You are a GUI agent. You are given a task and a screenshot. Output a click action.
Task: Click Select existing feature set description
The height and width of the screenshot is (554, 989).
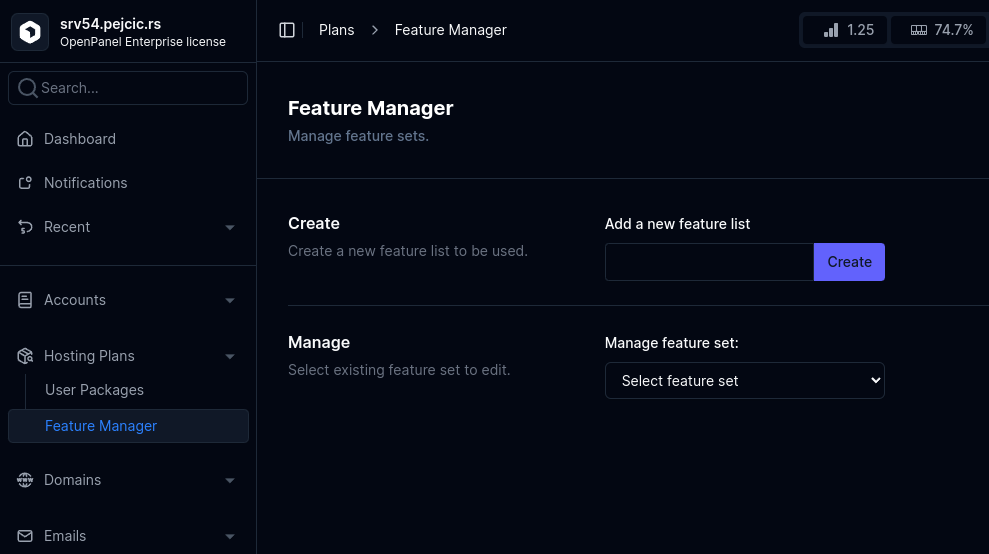click(399, 370)
